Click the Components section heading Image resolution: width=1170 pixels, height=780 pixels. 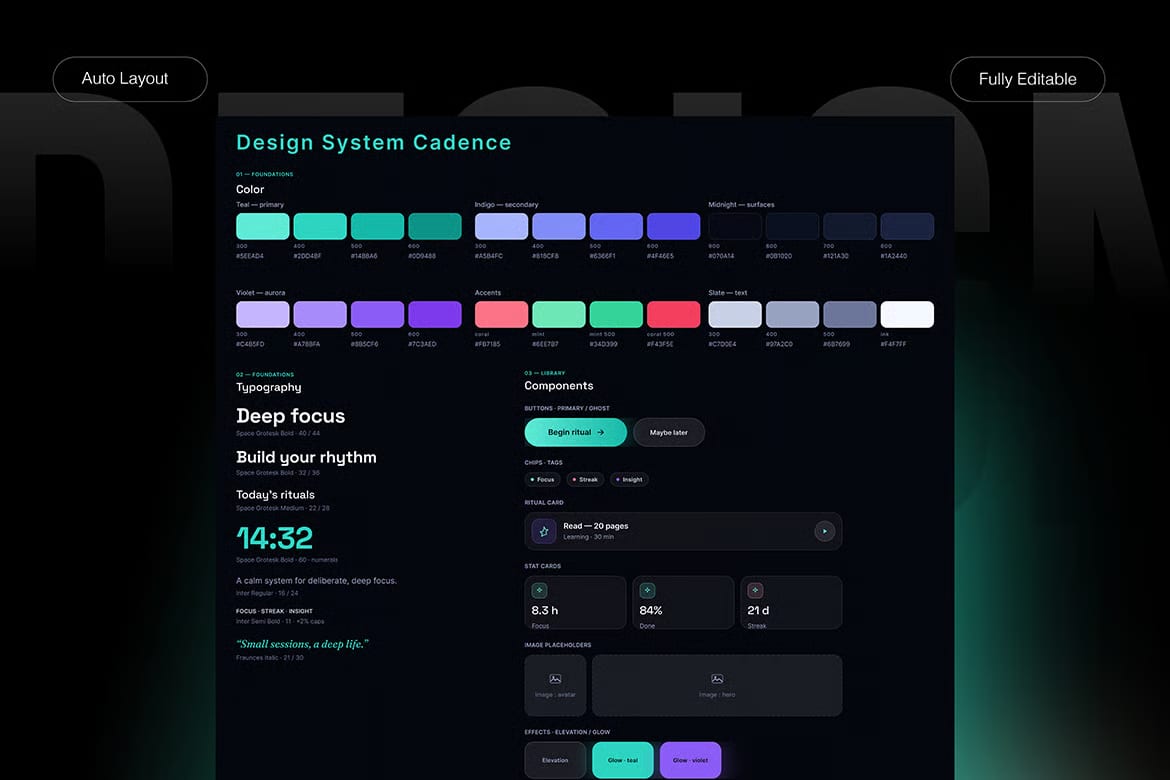559,386
